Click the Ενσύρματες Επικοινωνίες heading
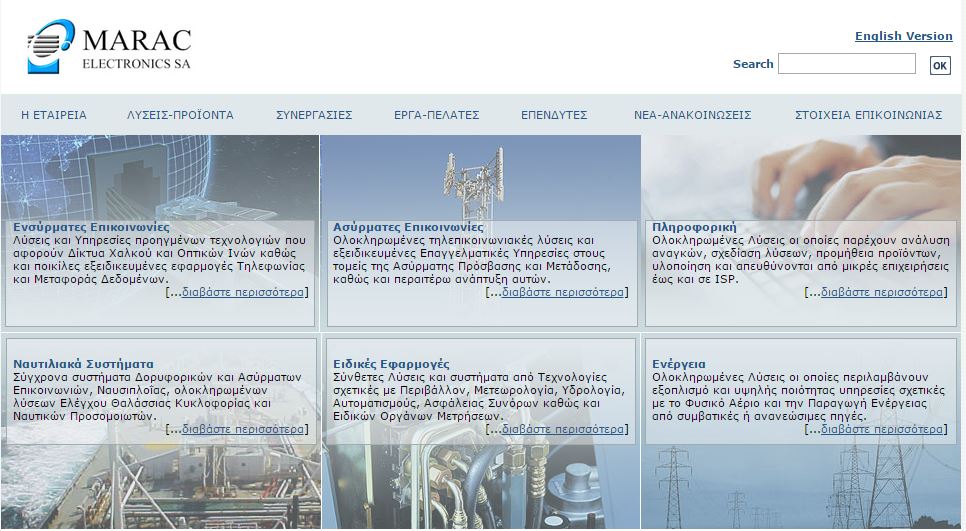The image size is (966, 531). point(91,227)
